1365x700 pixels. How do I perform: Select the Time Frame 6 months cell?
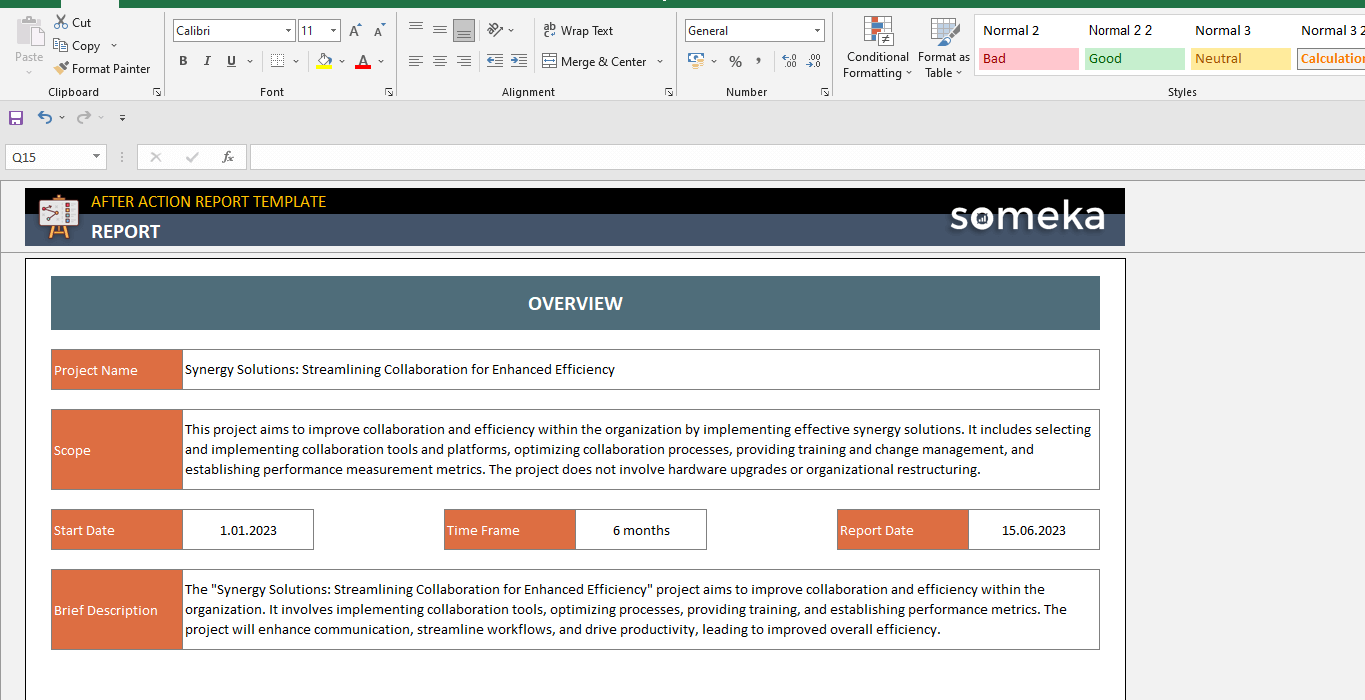[x=641, y=530]
